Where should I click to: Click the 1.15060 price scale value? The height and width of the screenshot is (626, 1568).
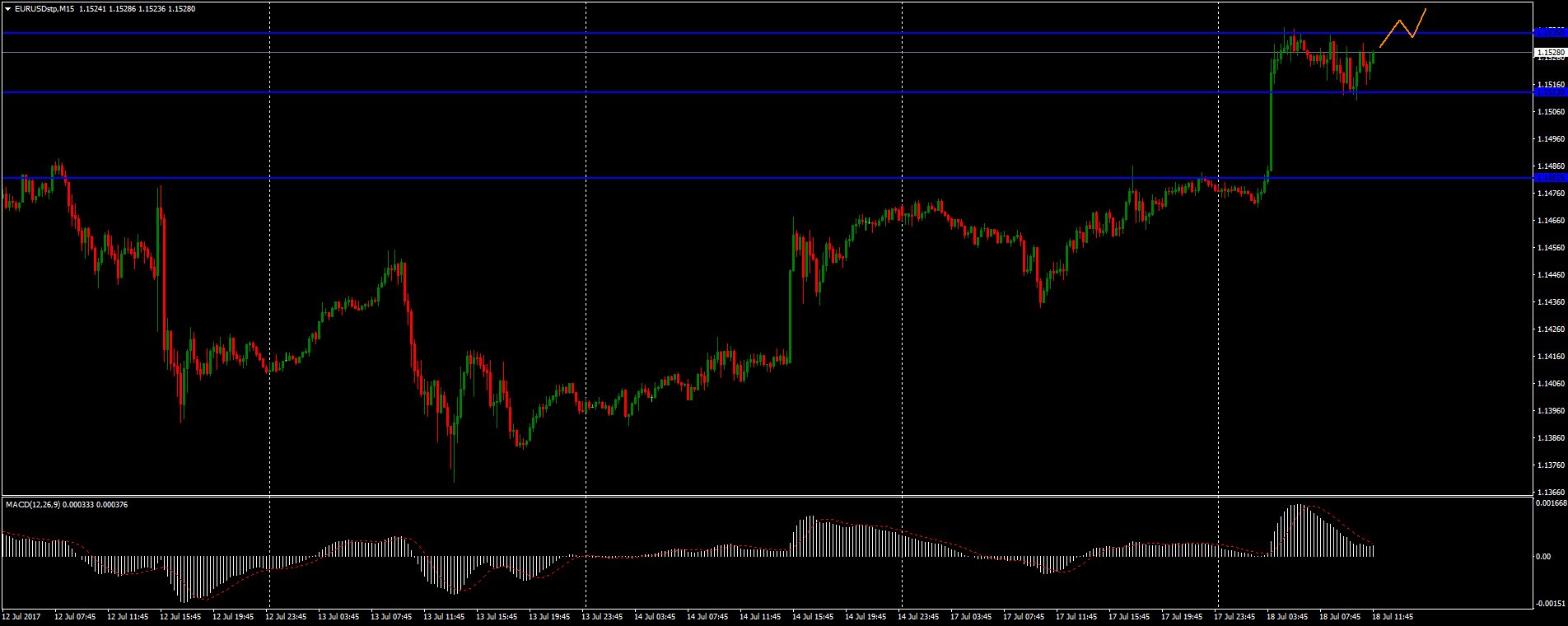1551,111
